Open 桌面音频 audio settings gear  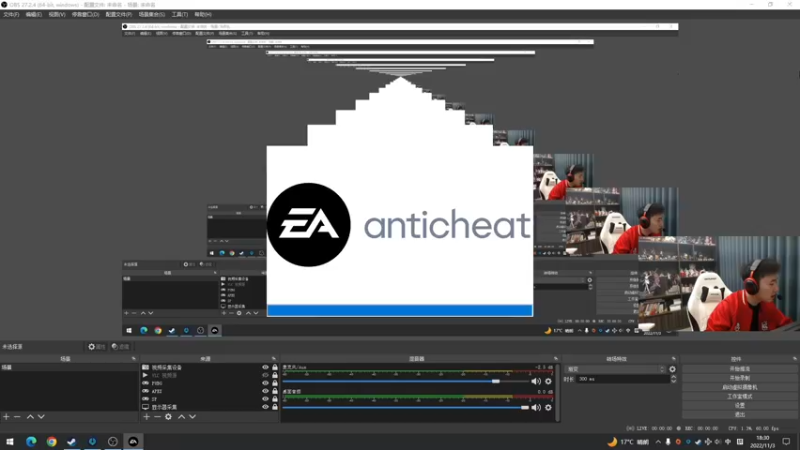548,407
